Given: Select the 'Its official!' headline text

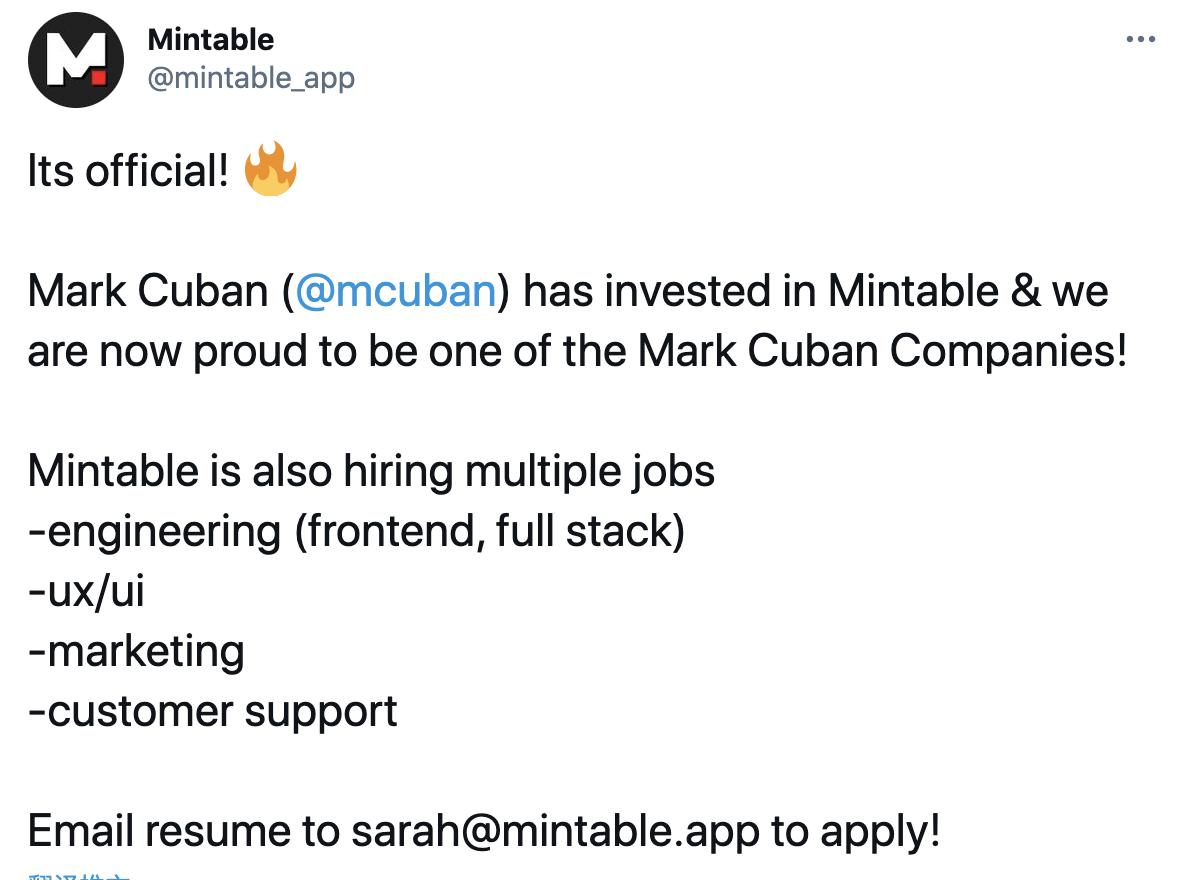Looking at the screenshot, I should point(126,170).
